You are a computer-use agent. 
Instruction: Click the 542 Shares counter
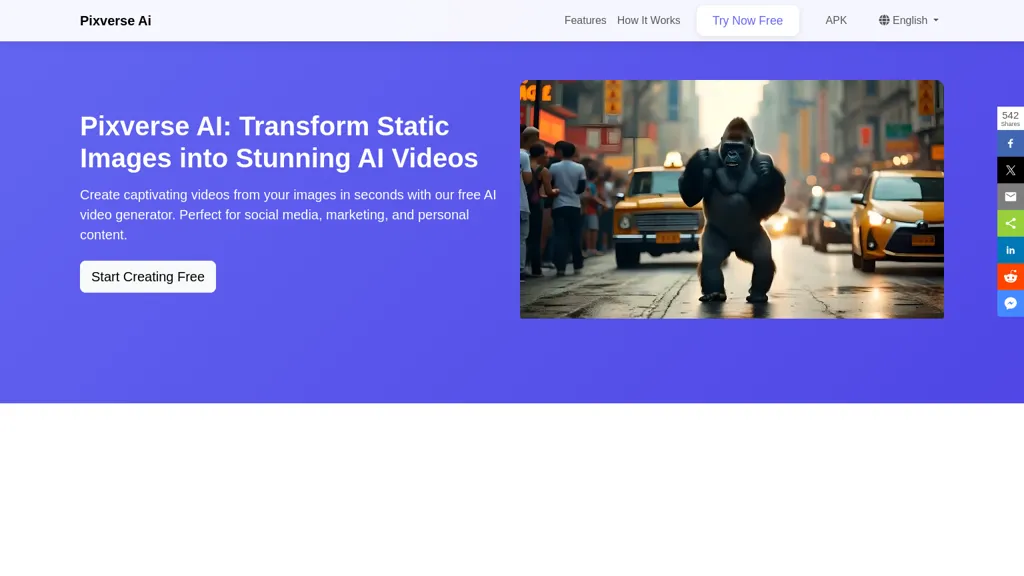click(1010, 118)
